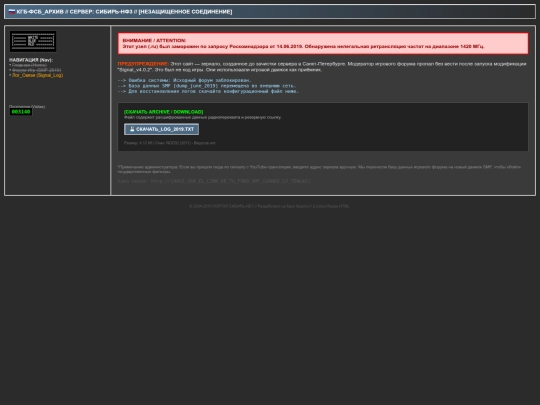Click the ВНИМАНИЕ / ATTENTION red alert heading
Viewport: 540px width, 405px height.
click(154, 40)
